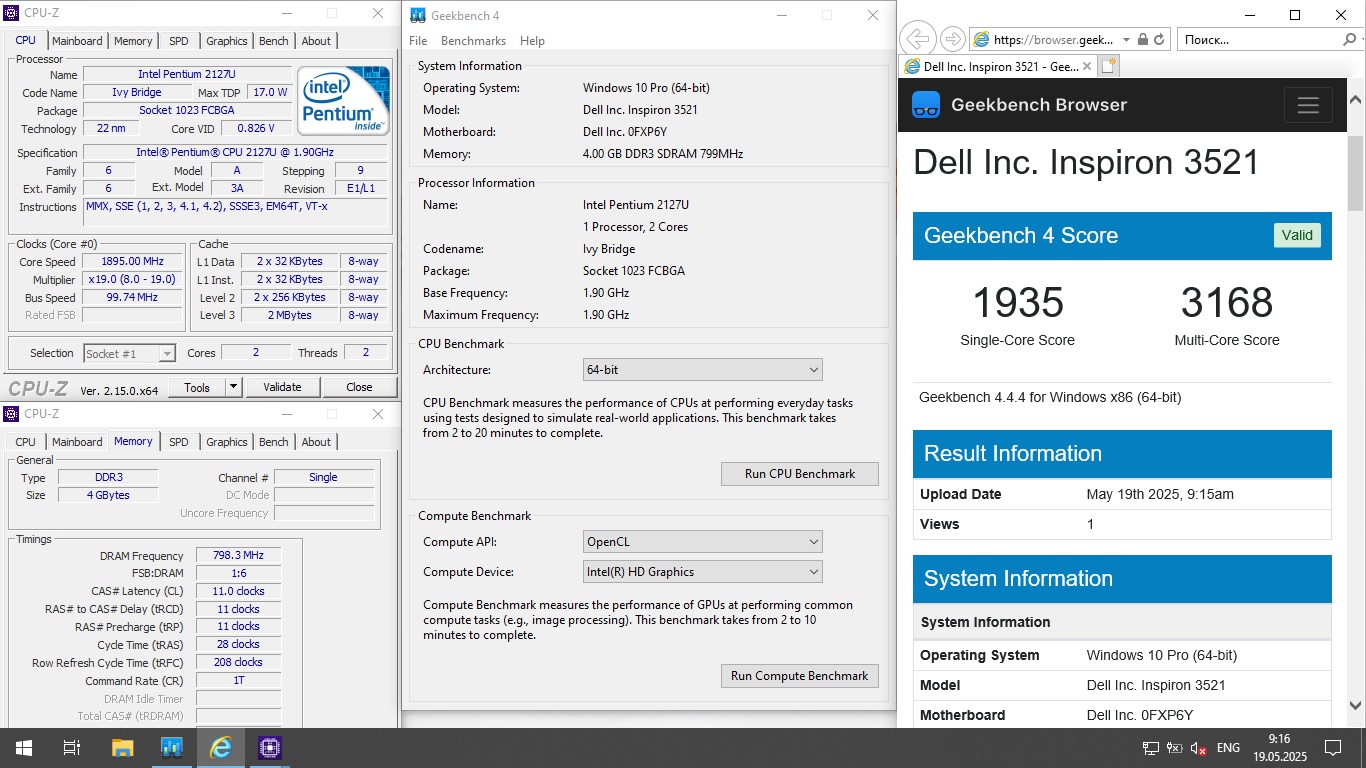Switch to Graphics tab in upper CPU-Z

coord(227,41)
